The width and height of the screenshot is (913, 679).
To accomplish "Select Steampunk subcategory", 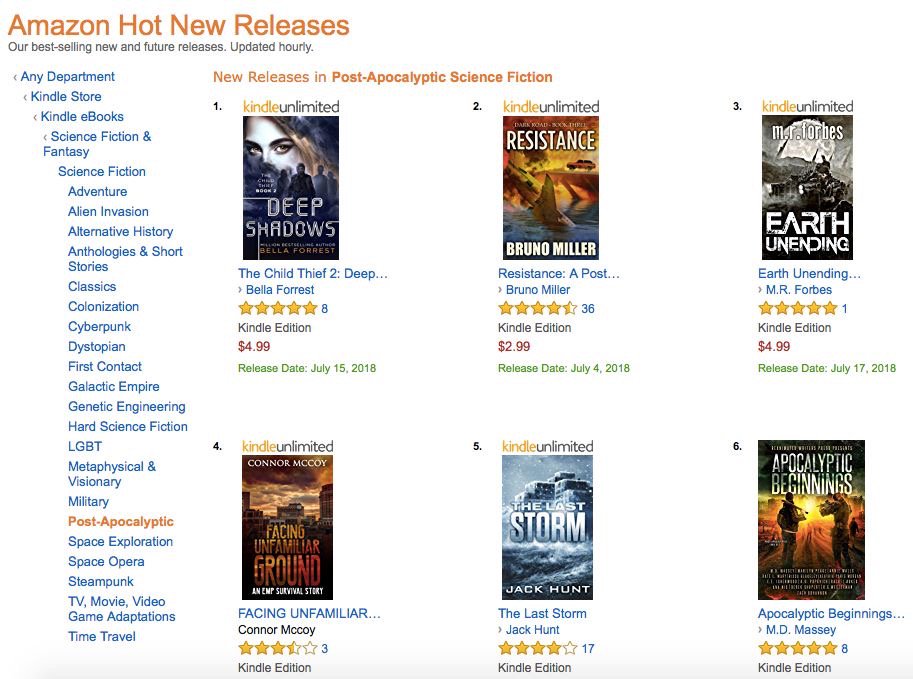I will click(101, 581).
